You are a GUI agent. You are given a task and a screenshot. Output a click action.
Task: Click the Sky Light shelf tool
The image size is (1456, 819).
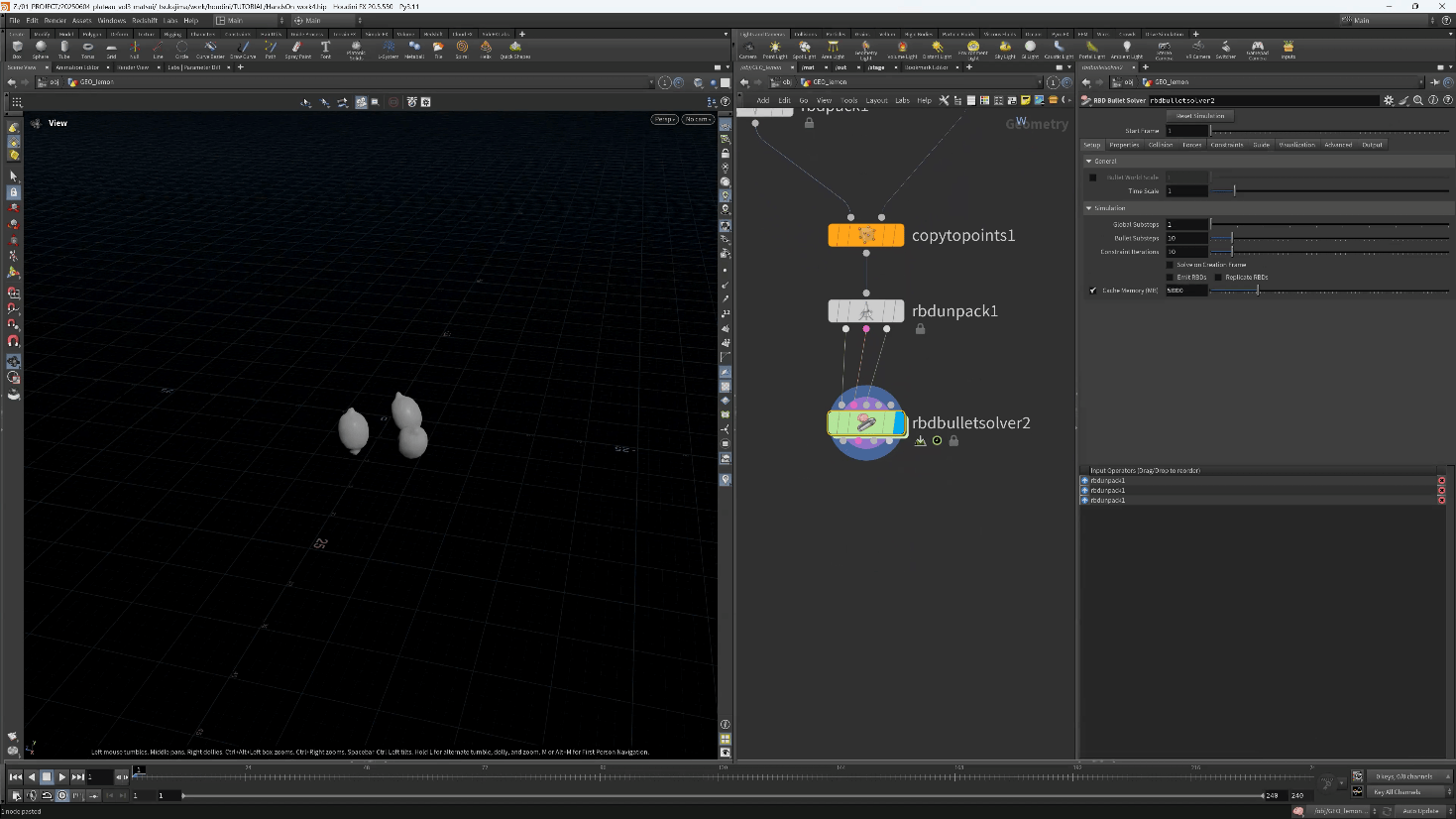tap(1005, 48)
